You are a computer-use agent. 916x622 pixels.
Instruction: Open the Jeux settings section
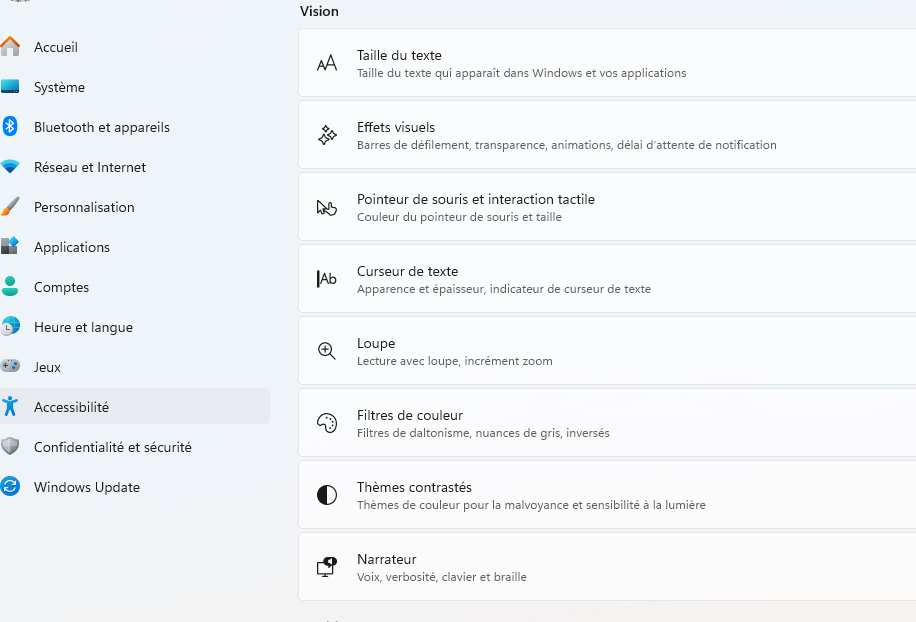pos(135,367)
